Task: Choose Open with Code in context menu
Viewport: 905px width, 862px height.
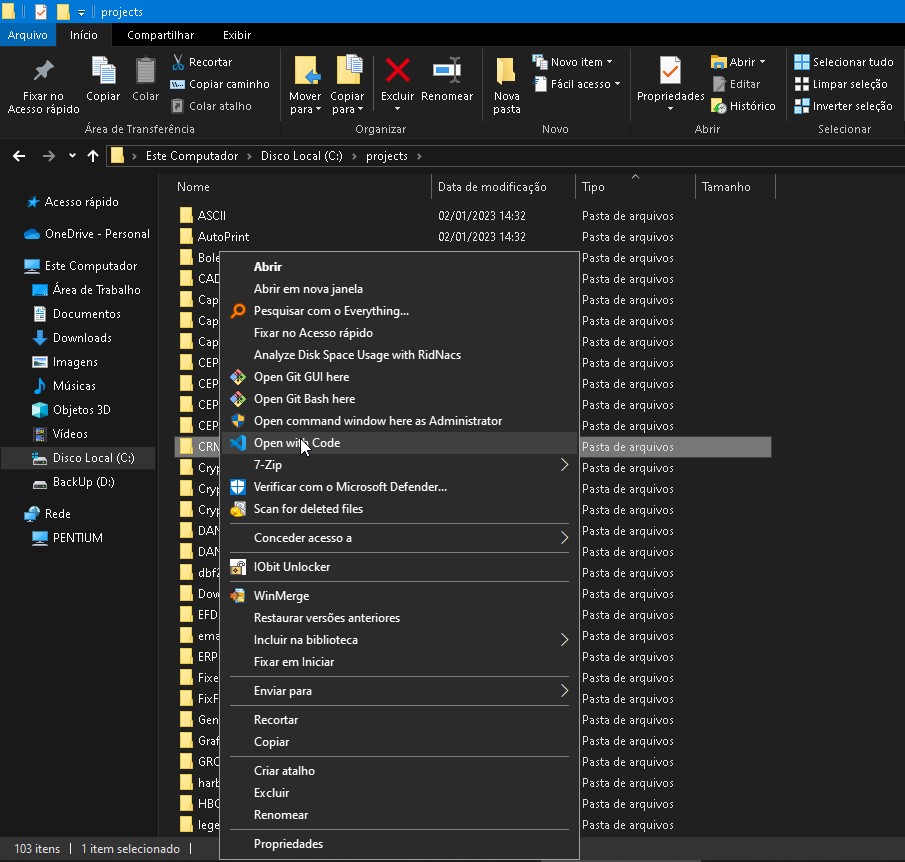Action: (x=297, y=443)
